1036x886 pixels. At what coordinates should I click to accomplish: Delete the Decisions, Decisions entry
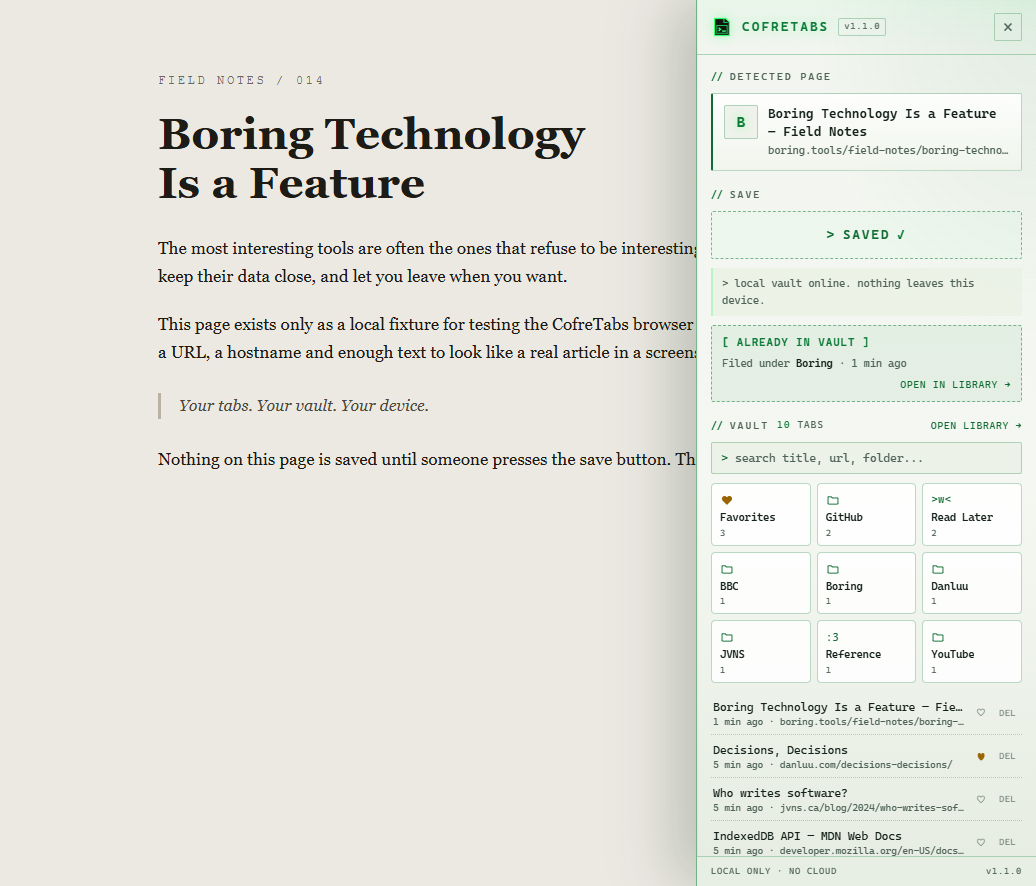point(1007,757)
